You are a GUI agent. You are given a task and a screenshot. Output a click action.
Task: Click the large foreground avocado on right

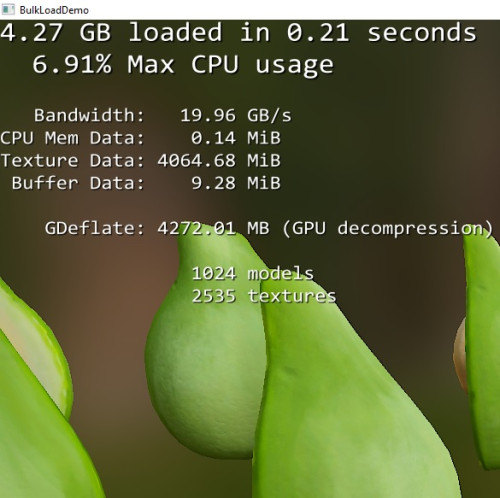tap(350, 400)
